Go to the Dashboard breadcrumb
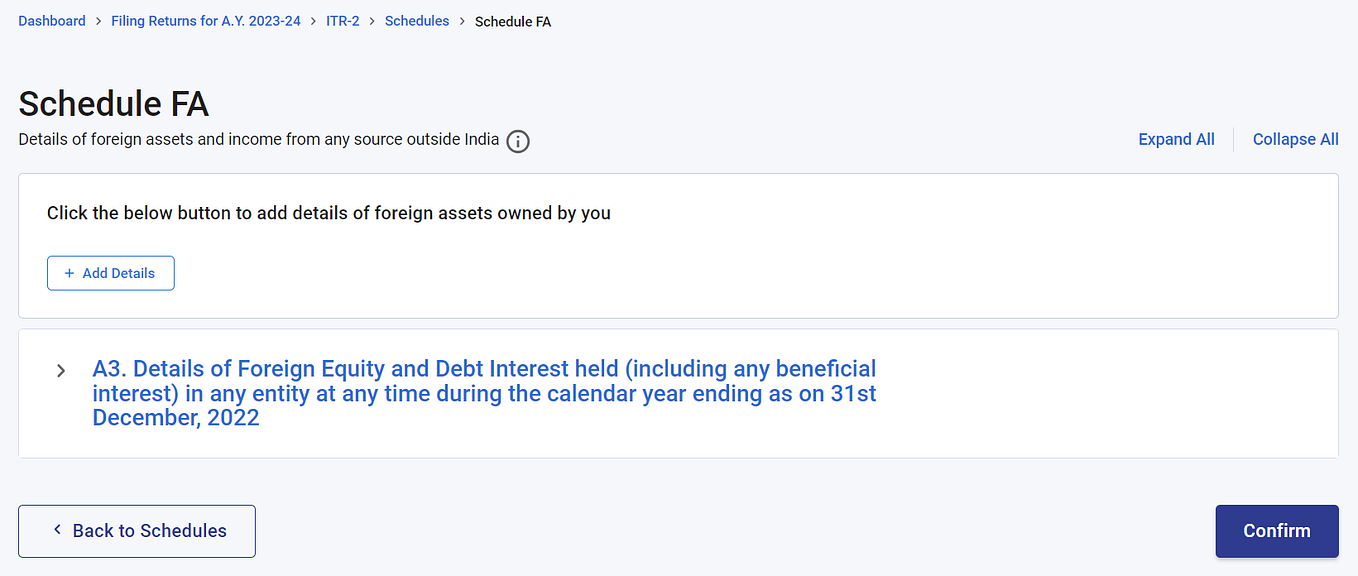Image resolution: width=1358 pixels, height=576 pixels. (52, 21)
